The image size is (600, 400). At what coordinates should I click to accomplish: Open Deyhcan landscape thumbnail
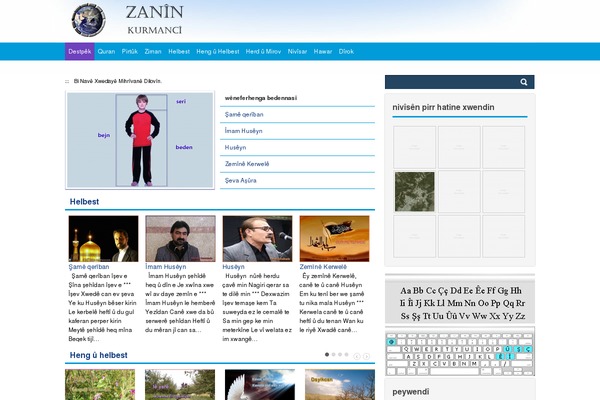pyautogui.click(x=340, y=385)
